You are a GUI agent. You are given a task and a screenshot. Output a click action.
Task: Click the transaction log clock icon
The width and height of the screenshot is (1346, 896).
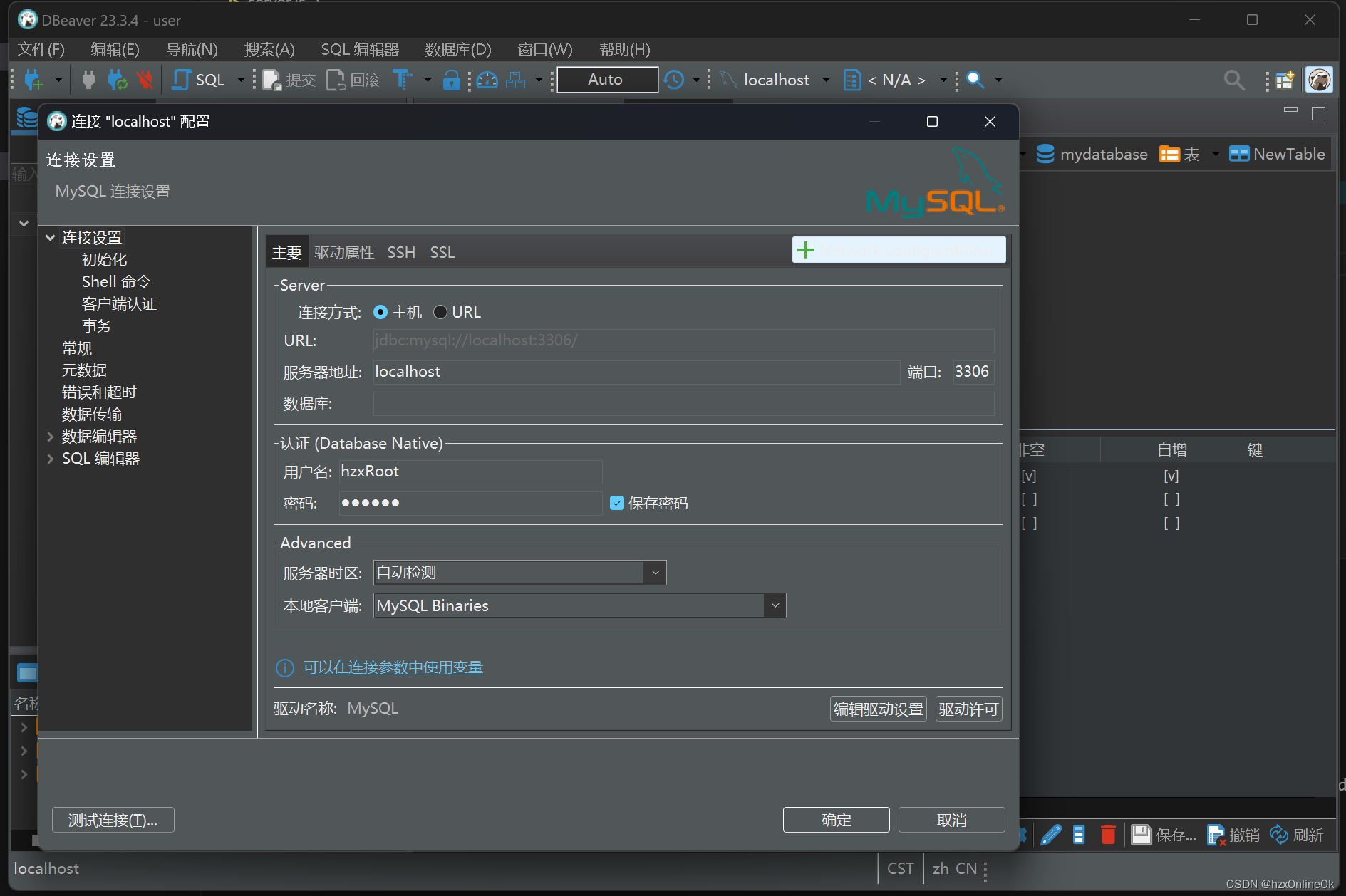[x=674, y=80]
